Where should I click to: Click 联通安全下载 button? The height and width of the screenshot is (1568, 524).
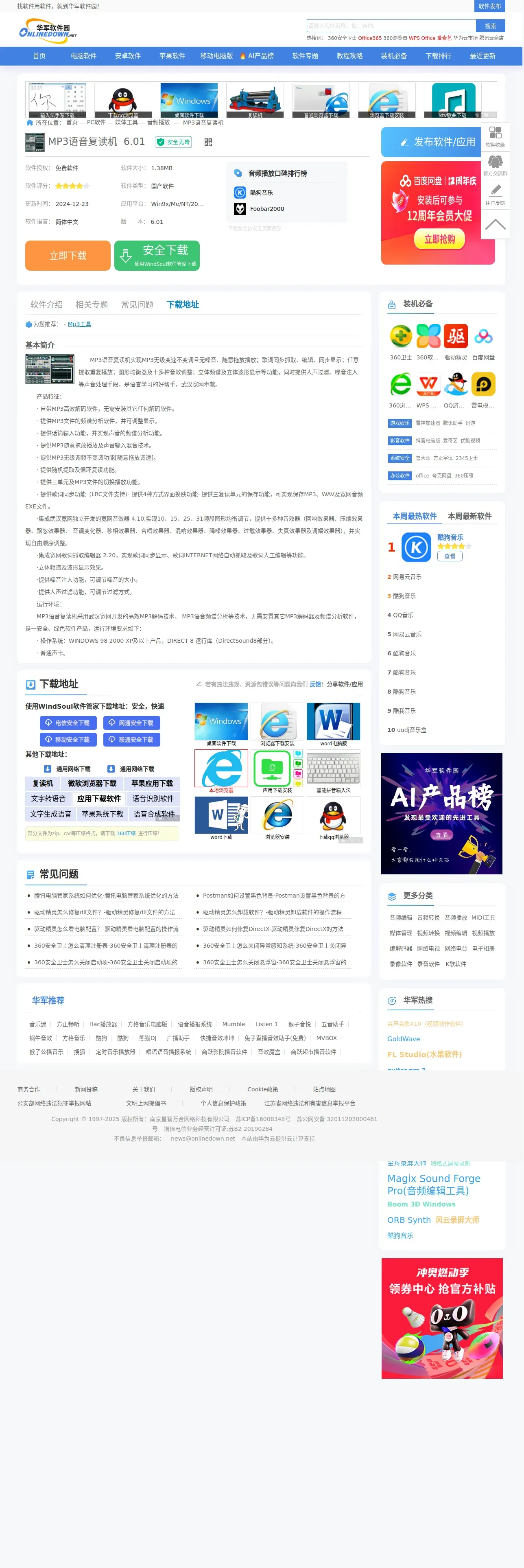[x=131, y=740]
